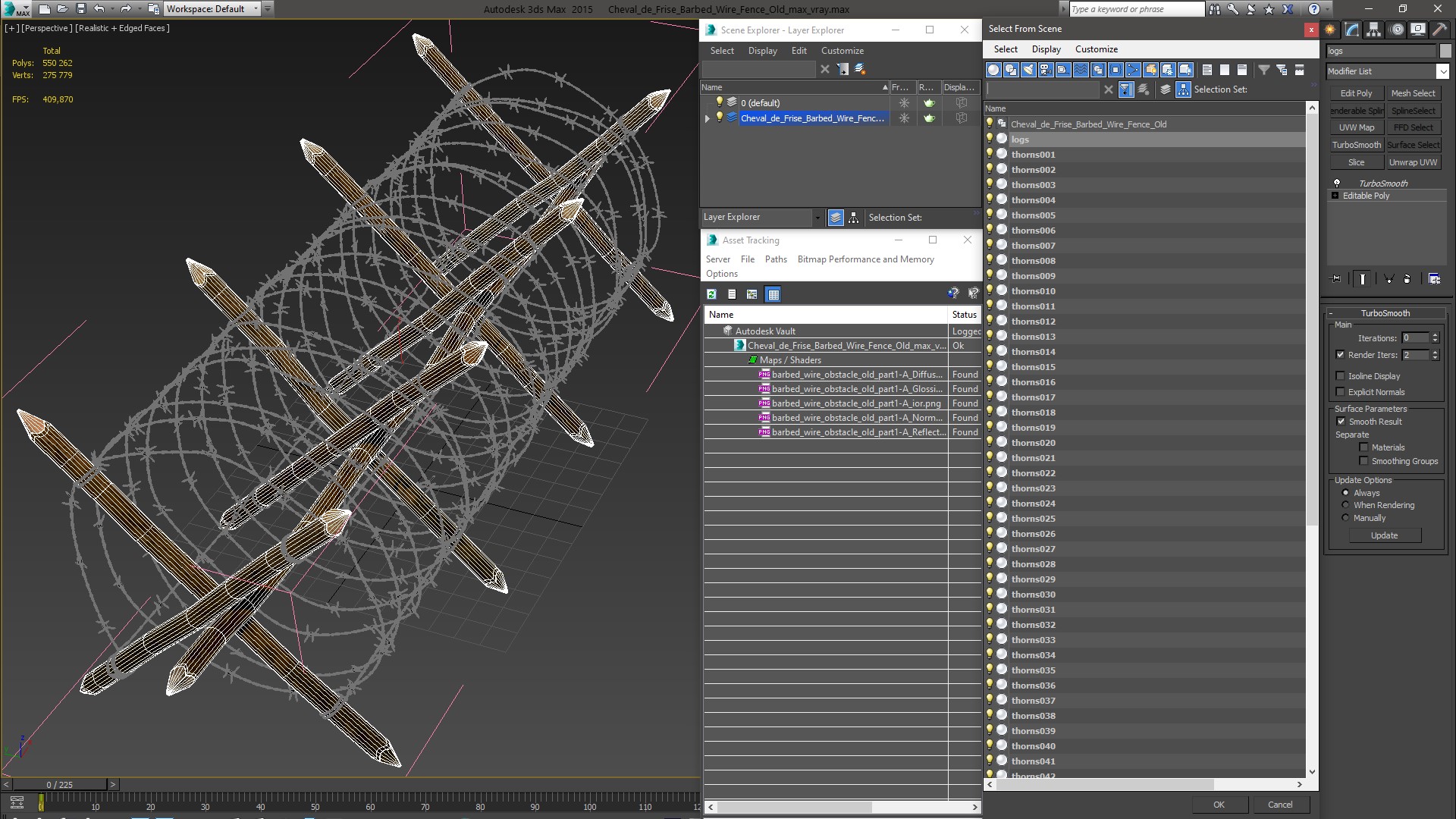Click Unwrap UVW modifier button
This screenshot has height=819, width=1456.
(x=1413, y=162)
